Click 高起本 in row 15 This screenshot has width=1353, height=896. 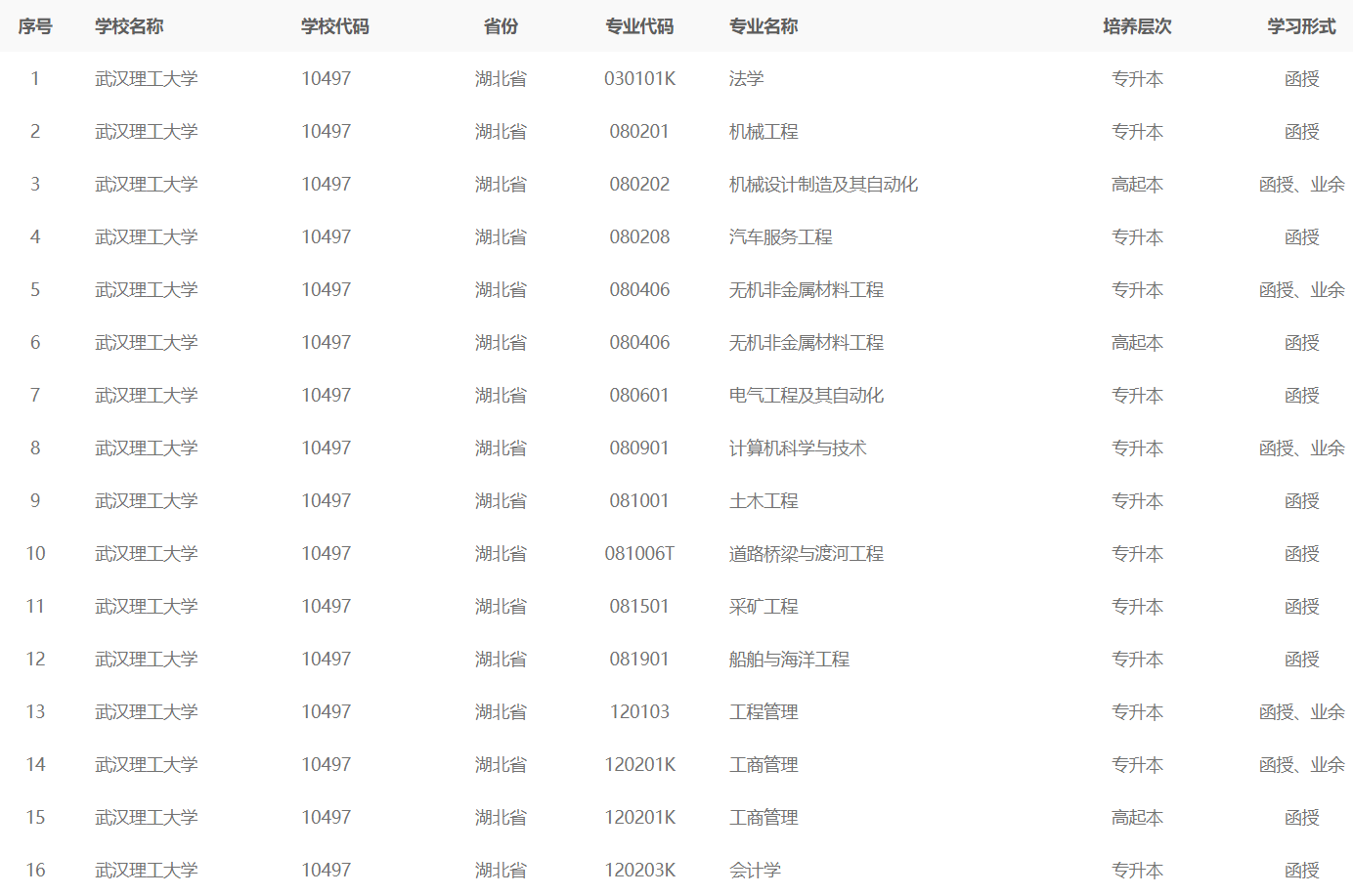point(1137,818)
